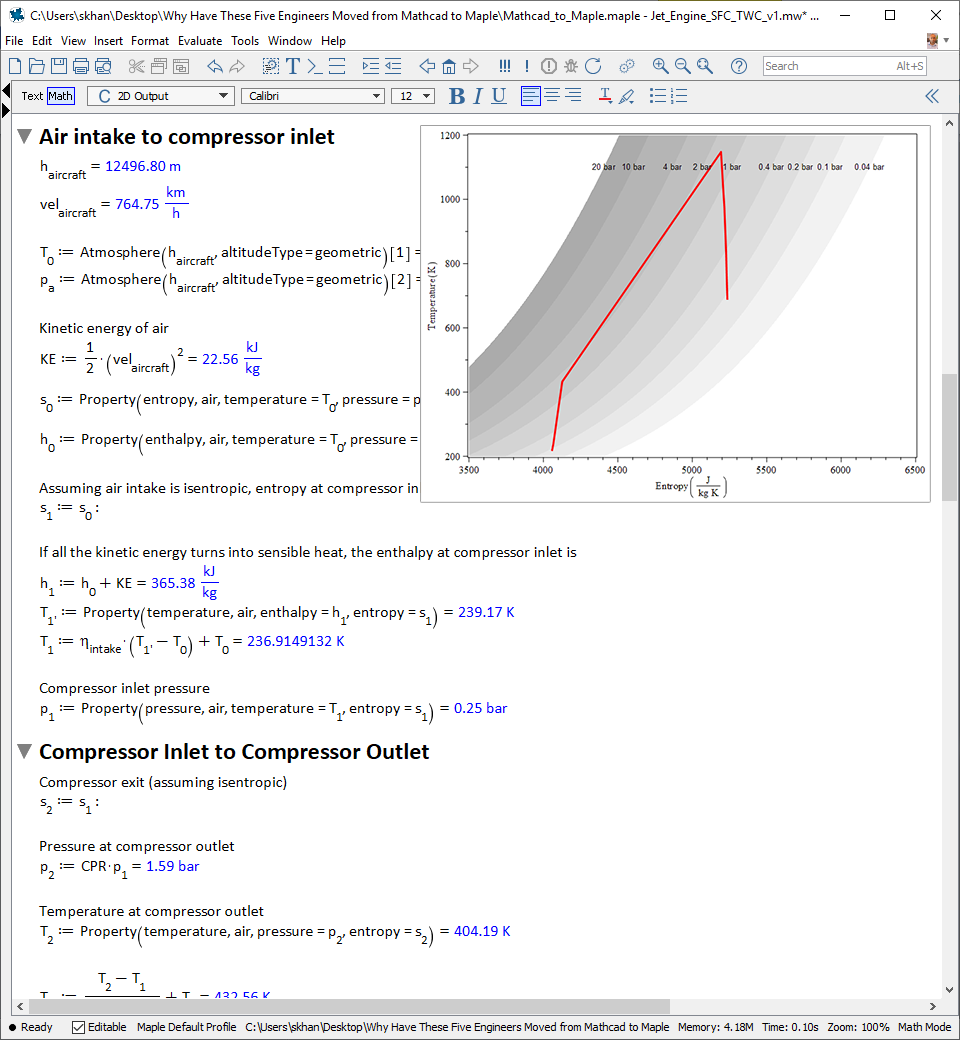Open the Calibri font dropdown
This screenshot has width=960, height=1040.
(x=312, y=96)
